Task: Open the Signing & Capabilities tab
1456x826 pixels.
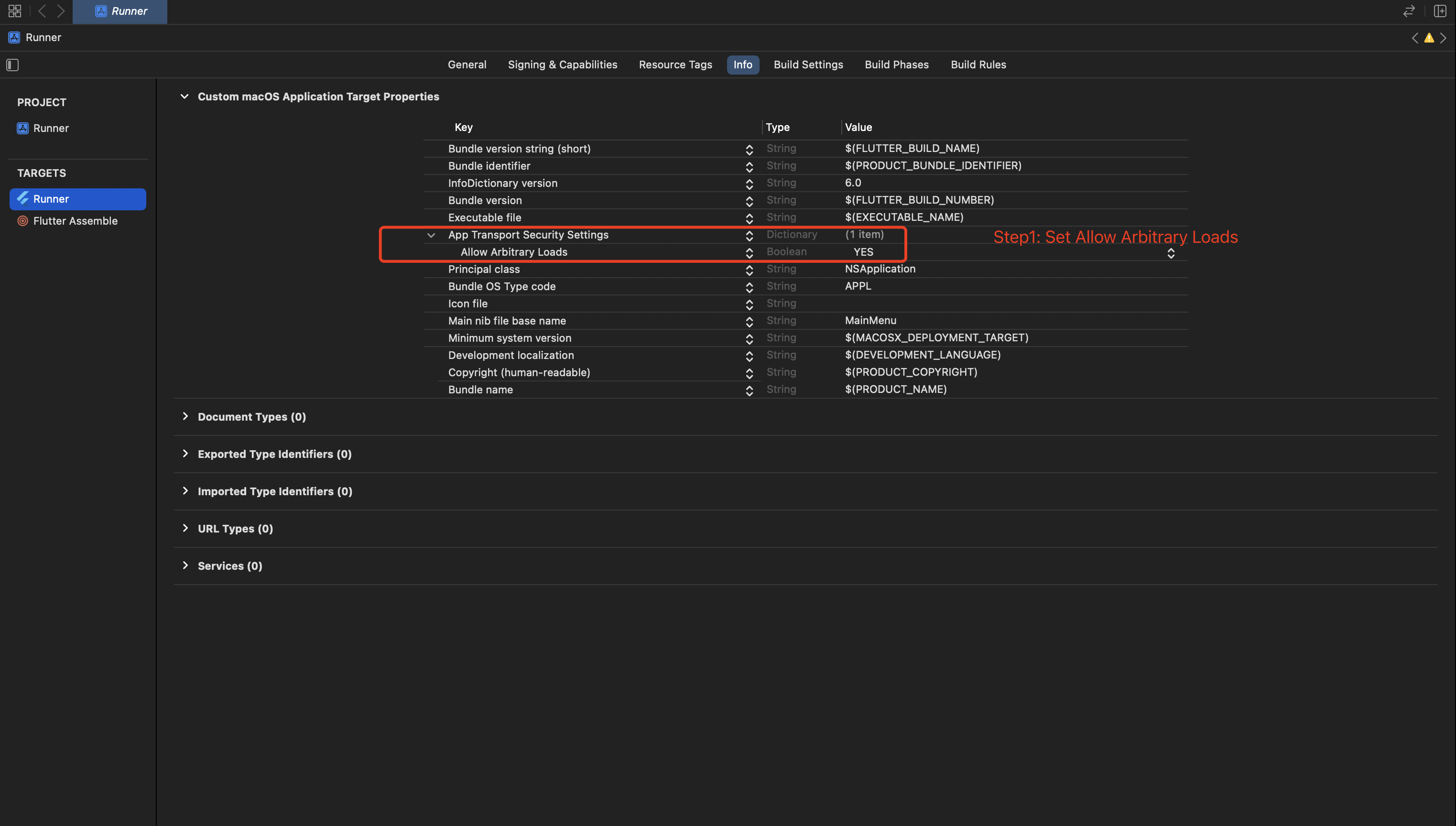Action: (x=562, y=64)
